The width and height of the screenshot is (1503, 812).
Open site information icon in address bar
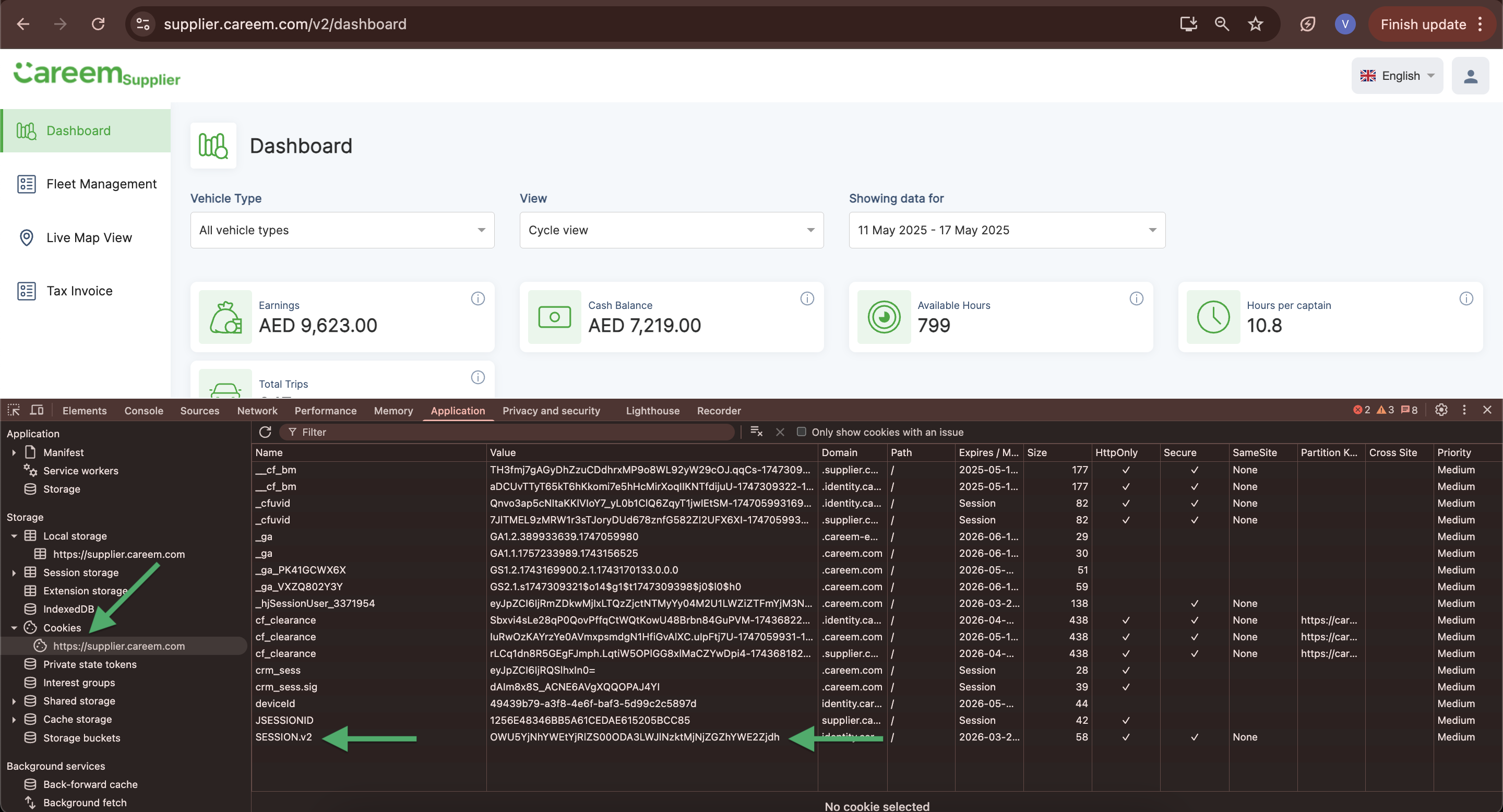click(143, 24)
